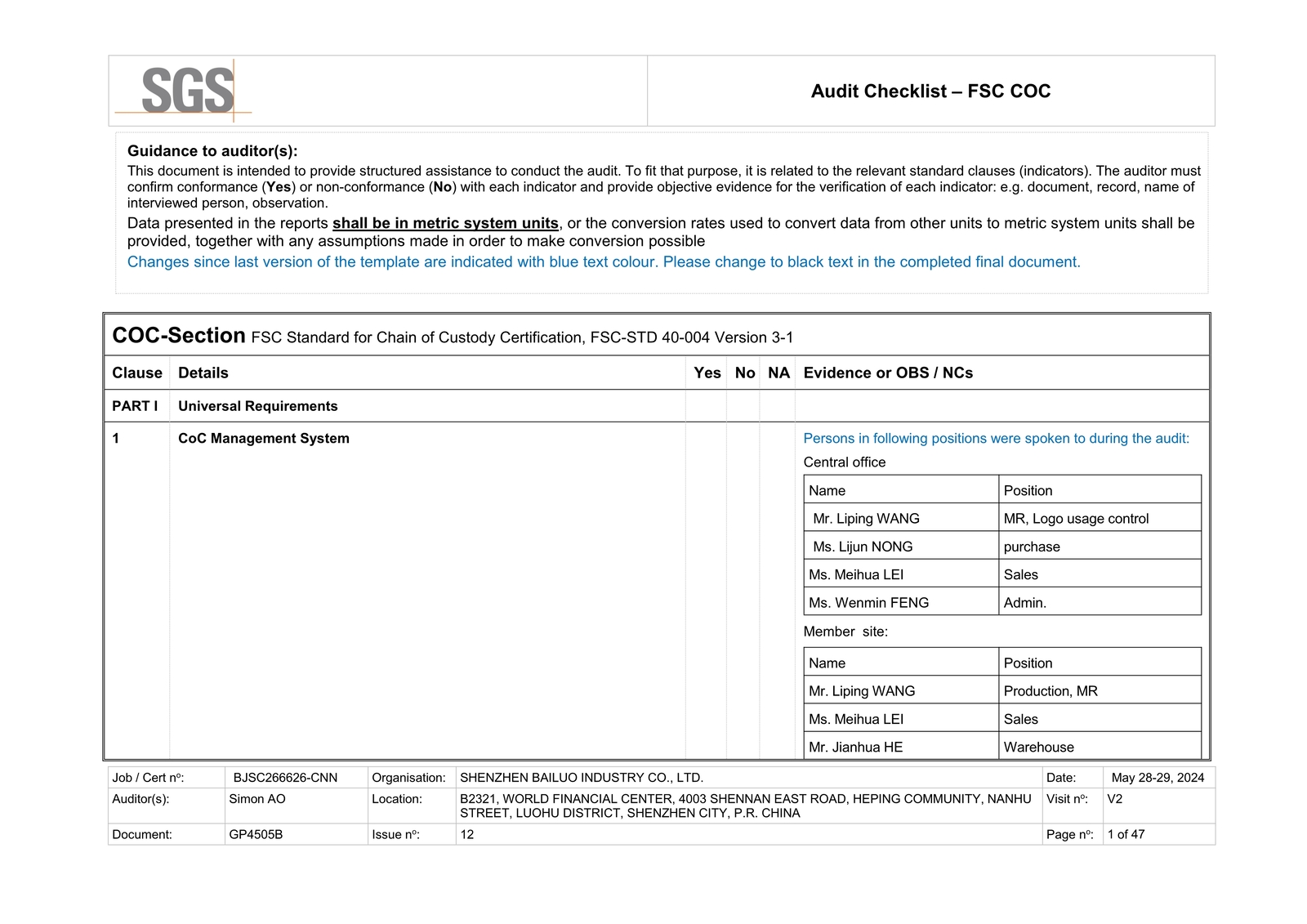1307x924 pixels.
Task: Select job number 'BJSC266626-CNN' in footer
Action: 285,778
